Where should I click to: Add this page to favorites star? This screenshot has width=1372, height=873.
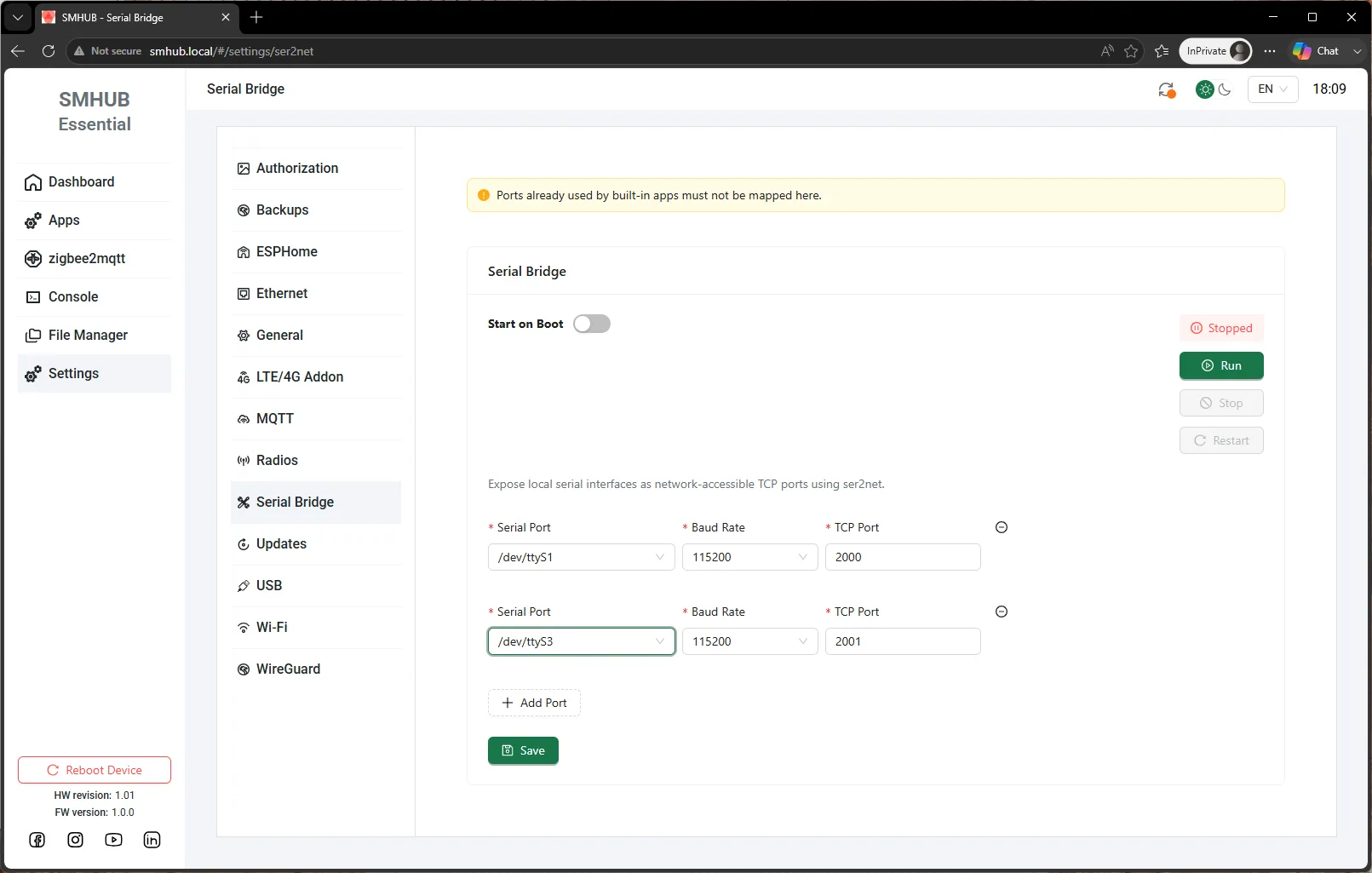(x=1131, y=51)
